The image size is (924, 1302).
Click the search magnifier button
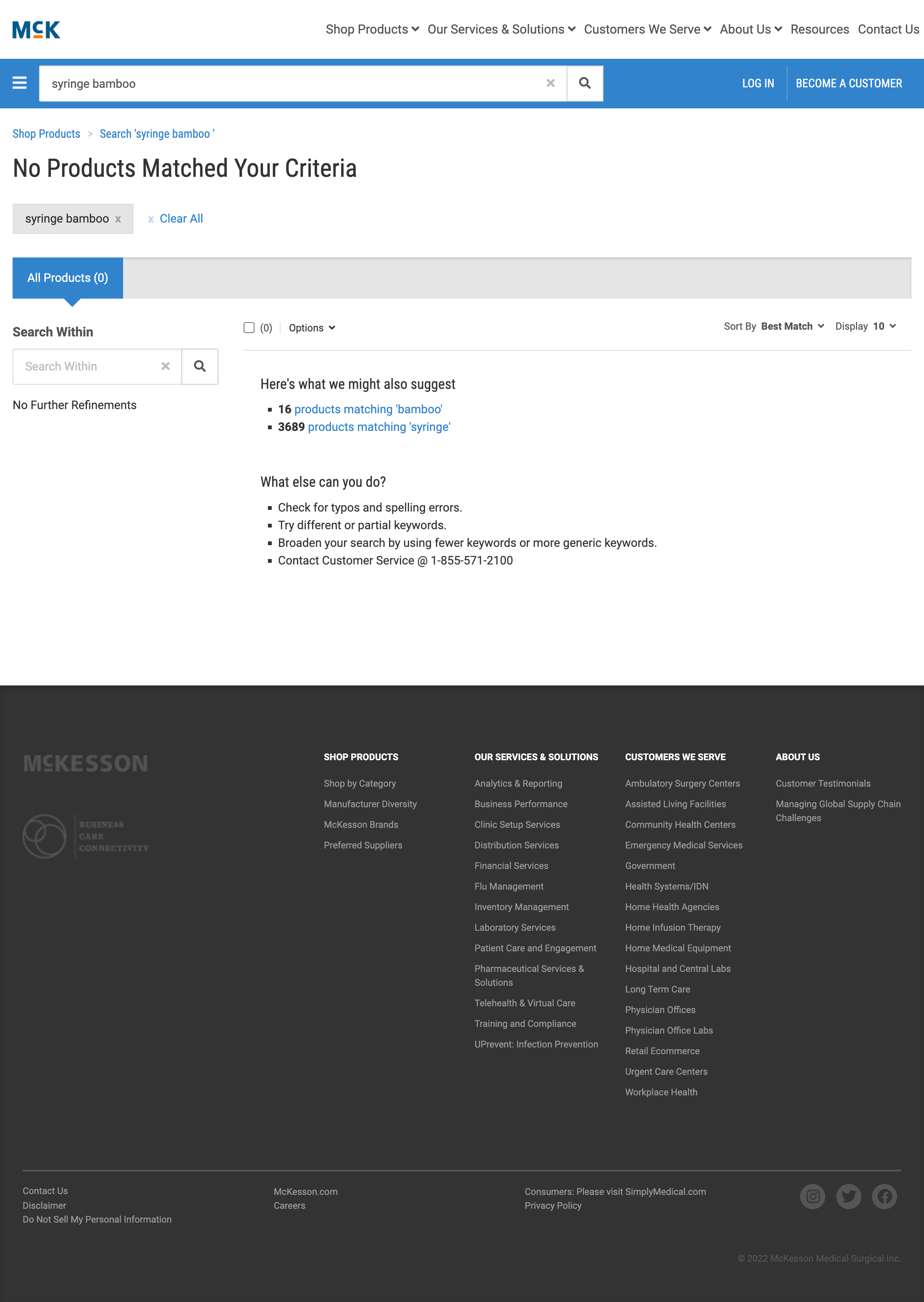[x=584, y=83]
